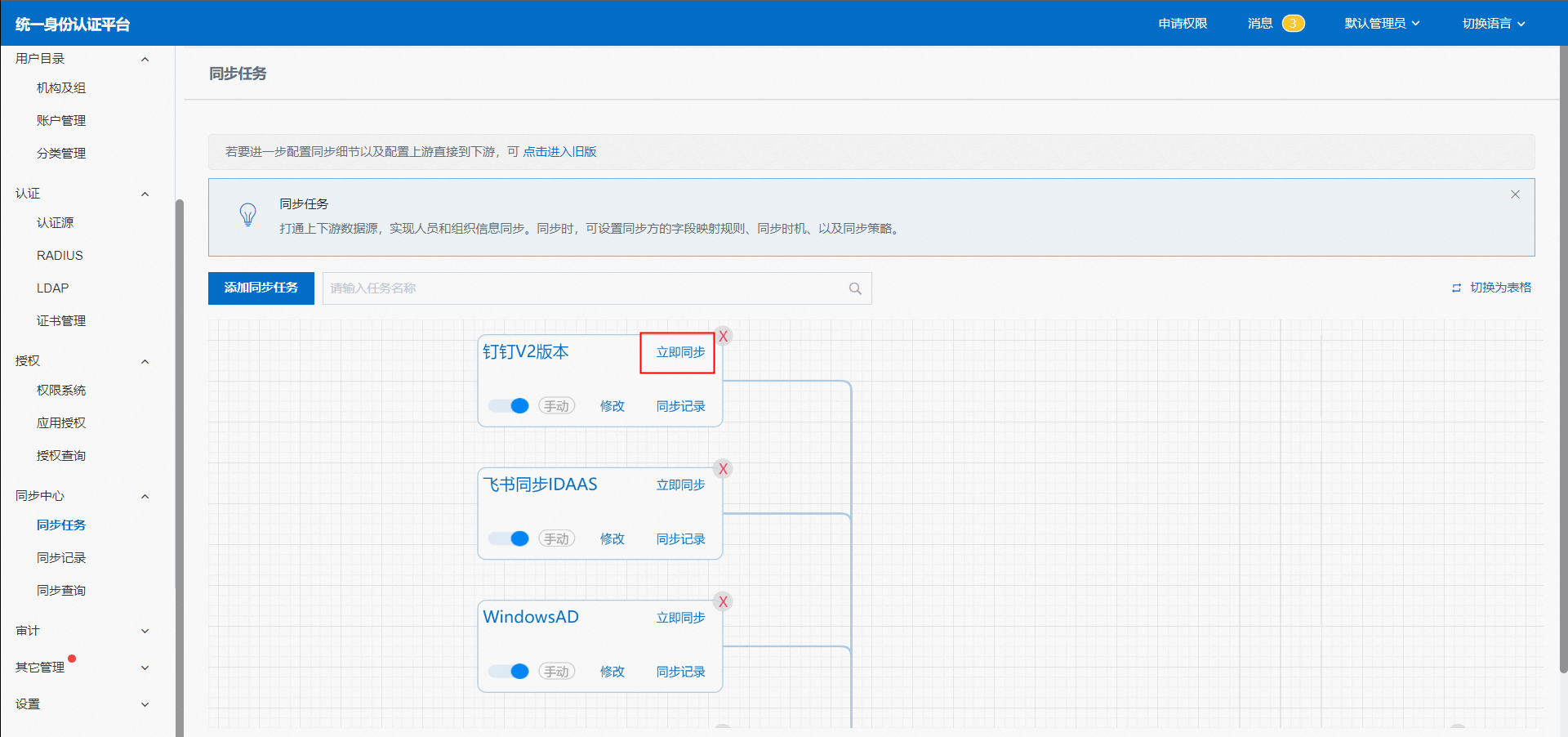Image resolution: width=1568 pixels, height=737 pixels.
Task: Go to 账户管理 in sidebar
Action: [61, 121]
